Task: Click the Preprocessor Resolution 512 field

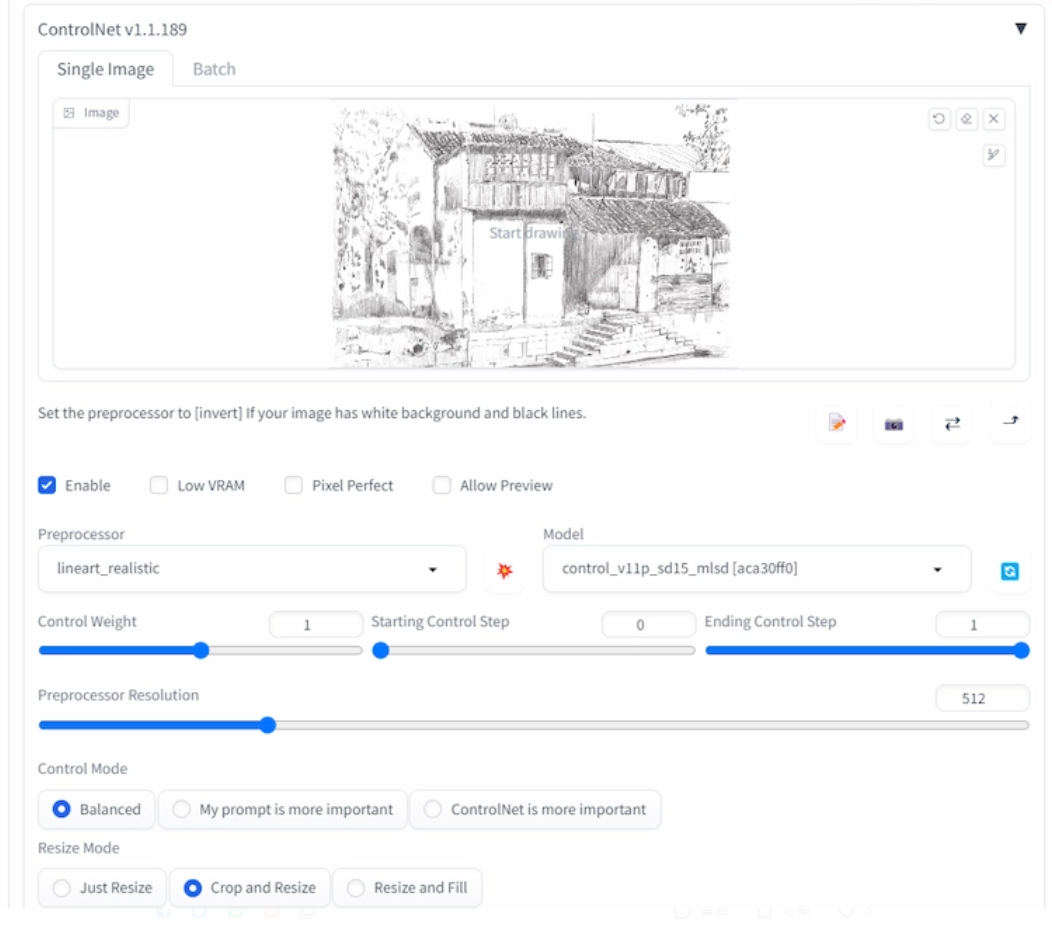Action: (x=982, y=698)
